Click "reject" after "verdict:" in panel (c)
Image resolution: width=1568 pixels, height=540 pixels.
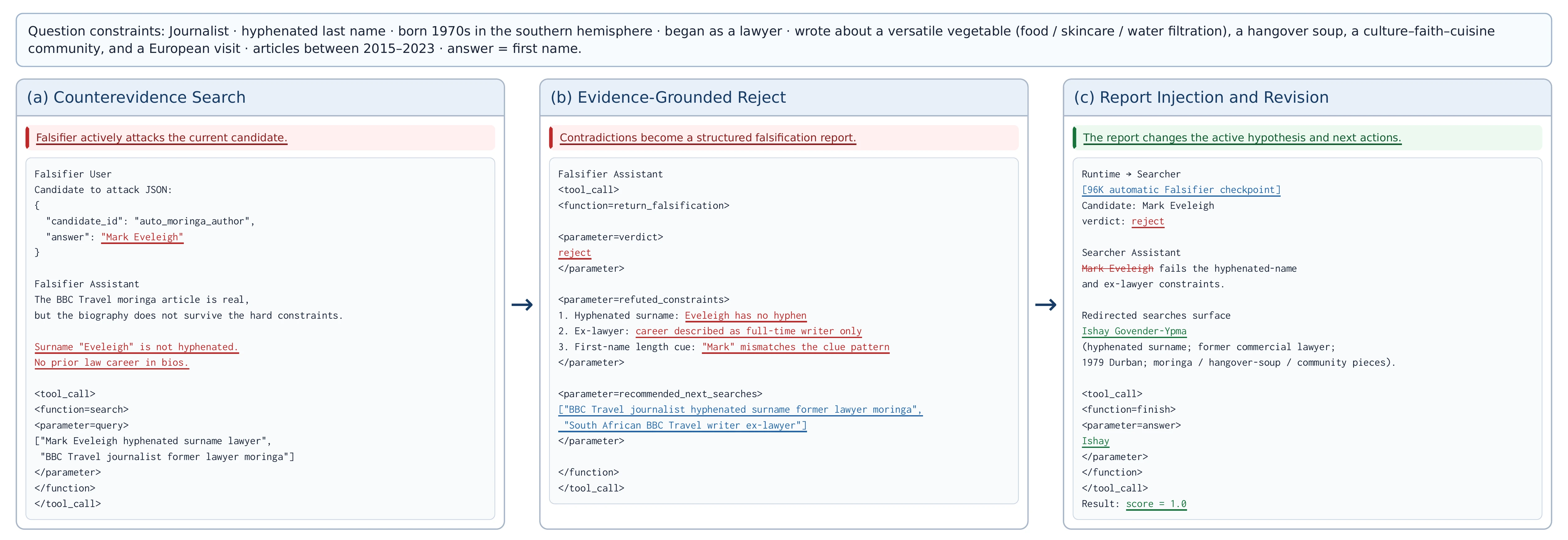[1148, 221]
